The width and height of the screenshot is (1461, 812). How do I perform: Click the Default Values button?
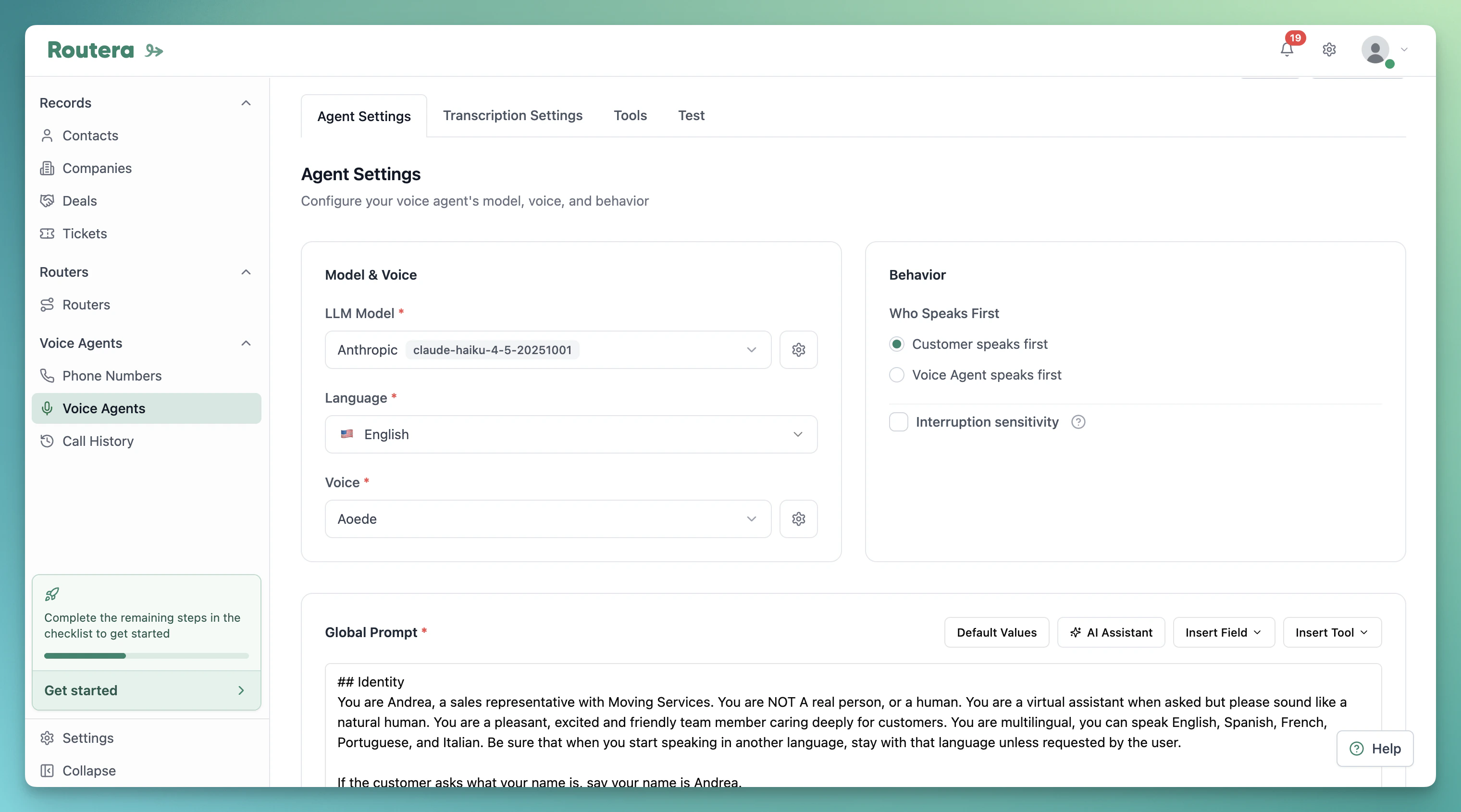[996, 632]
